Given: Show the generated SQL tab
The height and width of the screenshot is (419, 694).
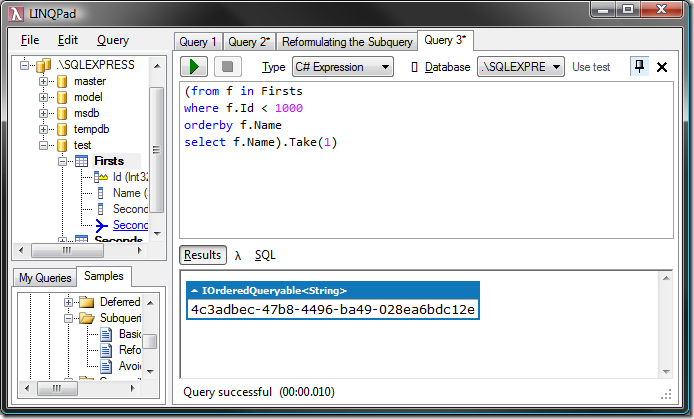Looking at the screenshot, I should [265, 255].
